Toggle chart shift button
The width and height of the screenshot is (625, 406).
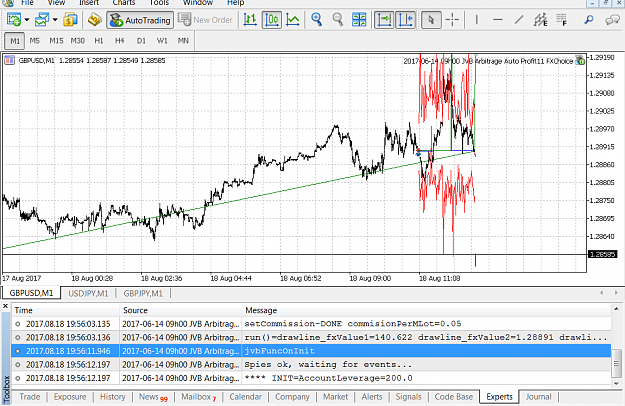tap(405, 20)
